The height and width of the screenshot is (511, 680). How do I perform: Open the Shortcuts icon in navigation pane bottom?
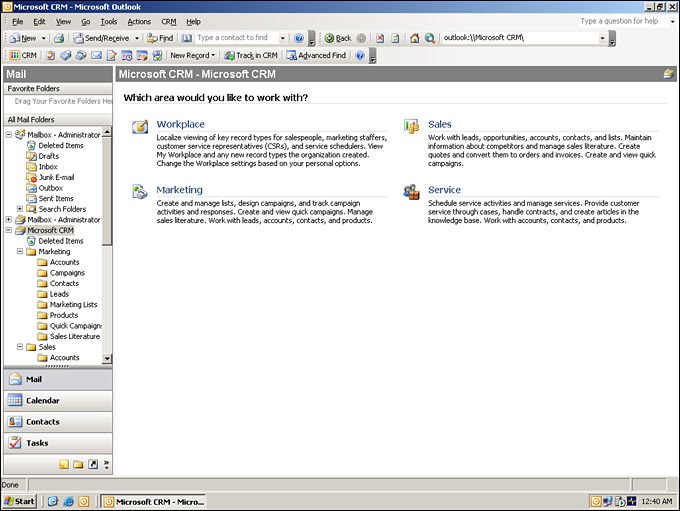click(93, 464)
